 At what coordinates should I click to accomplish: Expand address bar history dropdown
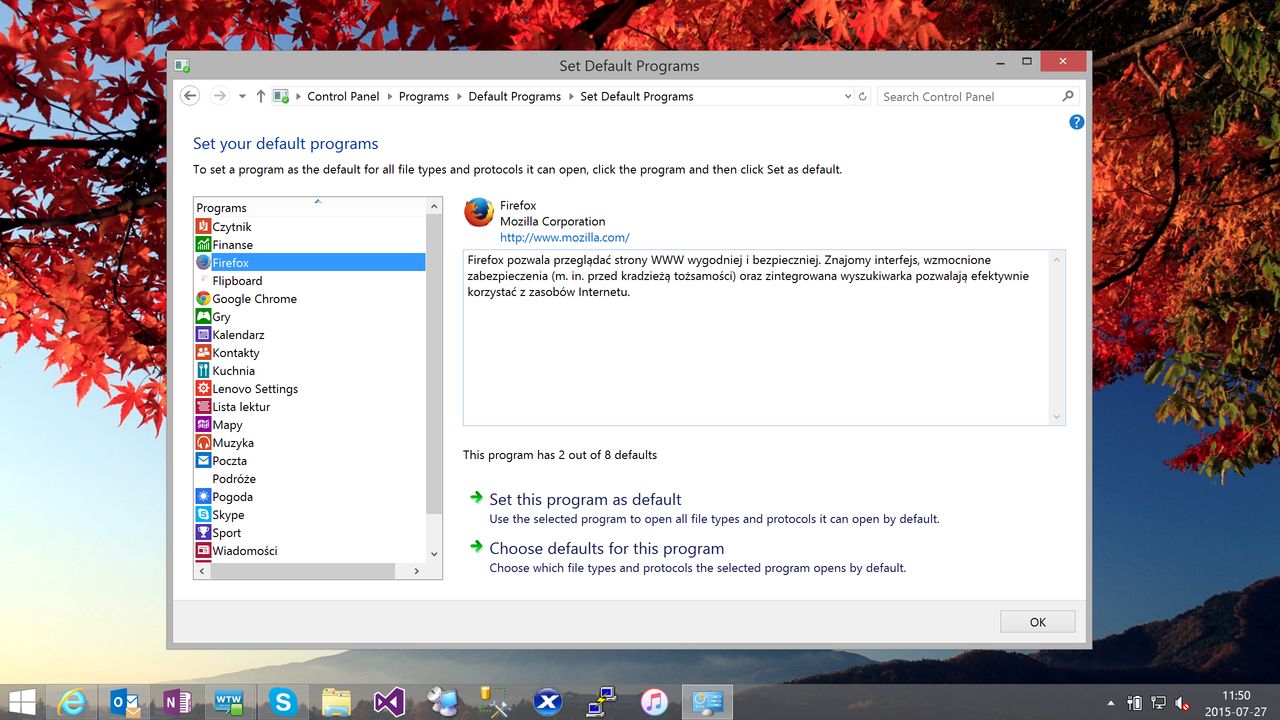848,96
